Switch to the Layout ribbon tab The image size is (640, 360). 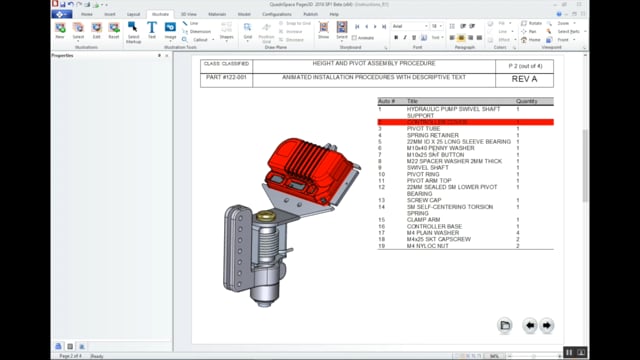(133, 14)
